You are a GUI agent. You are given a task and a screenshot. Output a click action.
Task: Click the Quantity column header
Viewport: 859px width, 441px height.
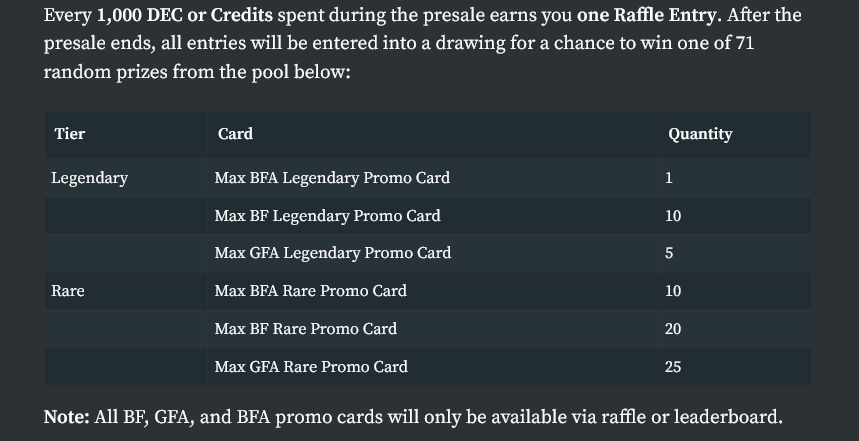point(700,134)
